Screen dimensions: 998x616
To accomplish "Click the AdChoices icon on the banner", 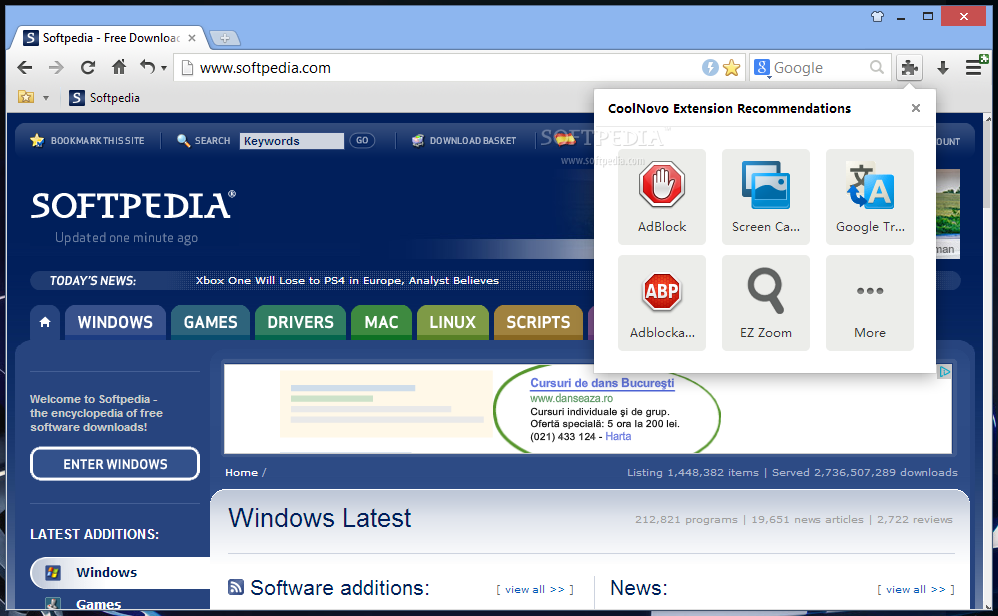I will click(x=945, y=372).
